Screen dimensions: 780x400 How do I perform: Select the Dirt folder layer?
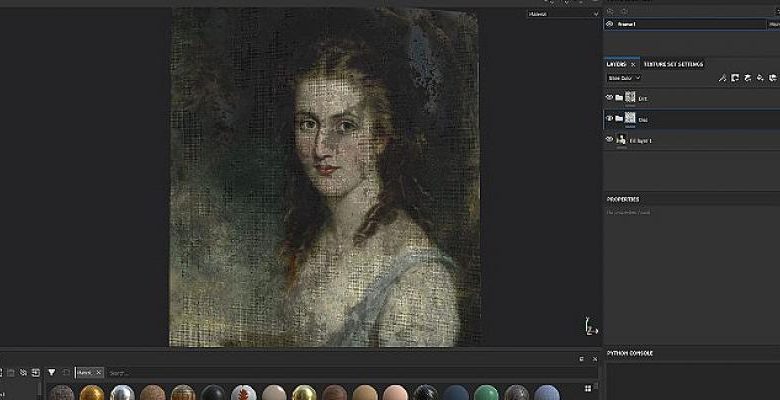691,98
